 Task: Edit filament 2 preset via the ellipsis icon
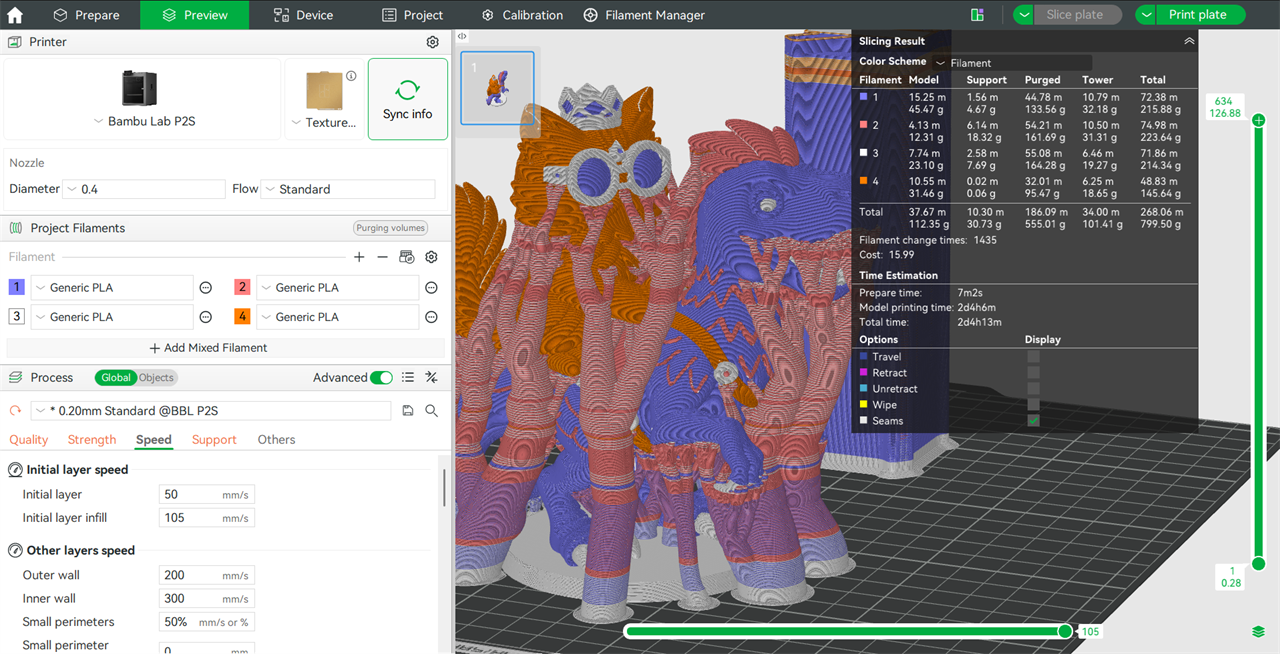431,288
